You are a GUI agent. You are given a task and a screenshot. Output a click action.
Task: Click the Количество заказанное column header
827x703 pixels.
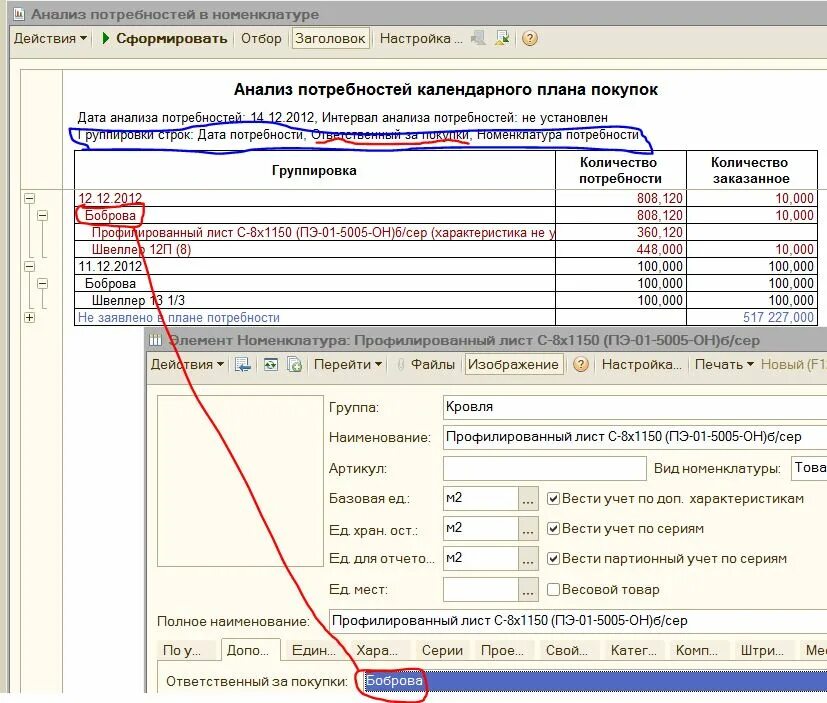752,170
